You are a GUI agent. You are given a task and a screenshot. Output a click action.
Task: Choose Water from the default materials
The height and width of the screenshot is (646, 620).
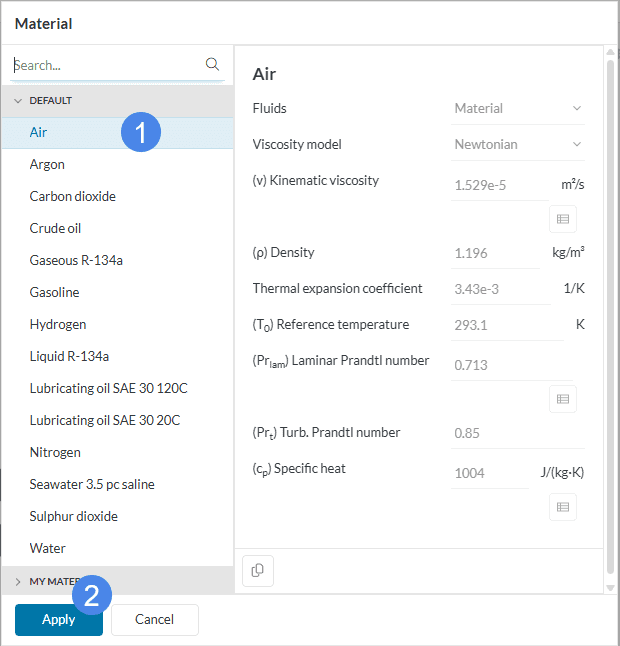47,548
